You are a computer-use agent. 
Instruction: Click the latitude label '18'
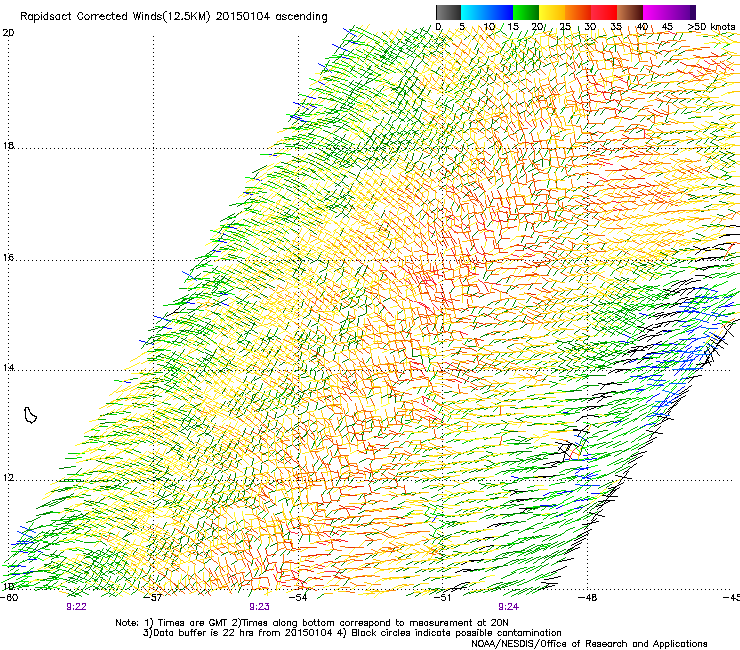click(x=8, y=145)
